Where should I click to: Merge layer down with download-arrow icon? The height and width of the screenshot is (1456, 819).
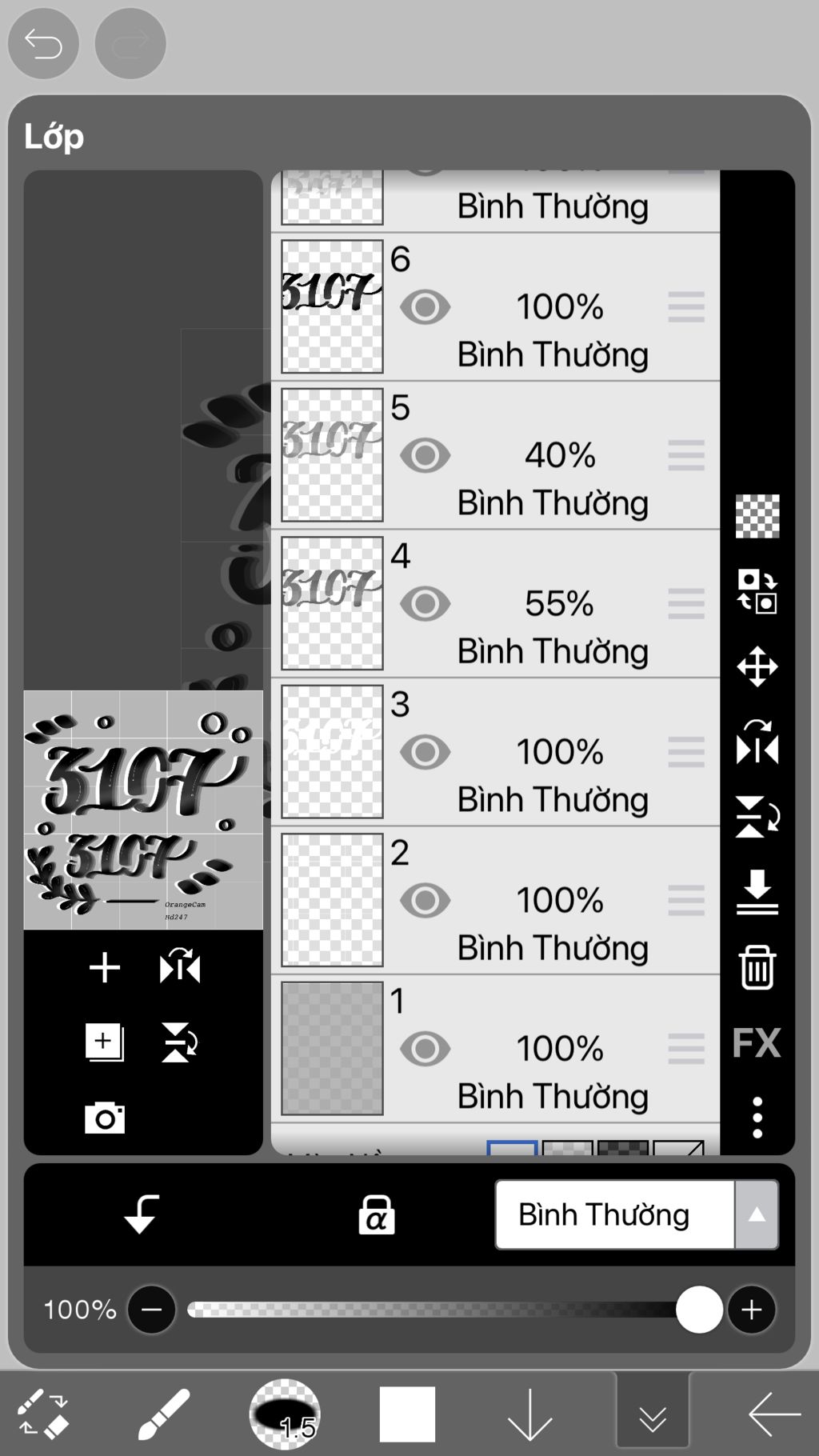coord(757,892)
